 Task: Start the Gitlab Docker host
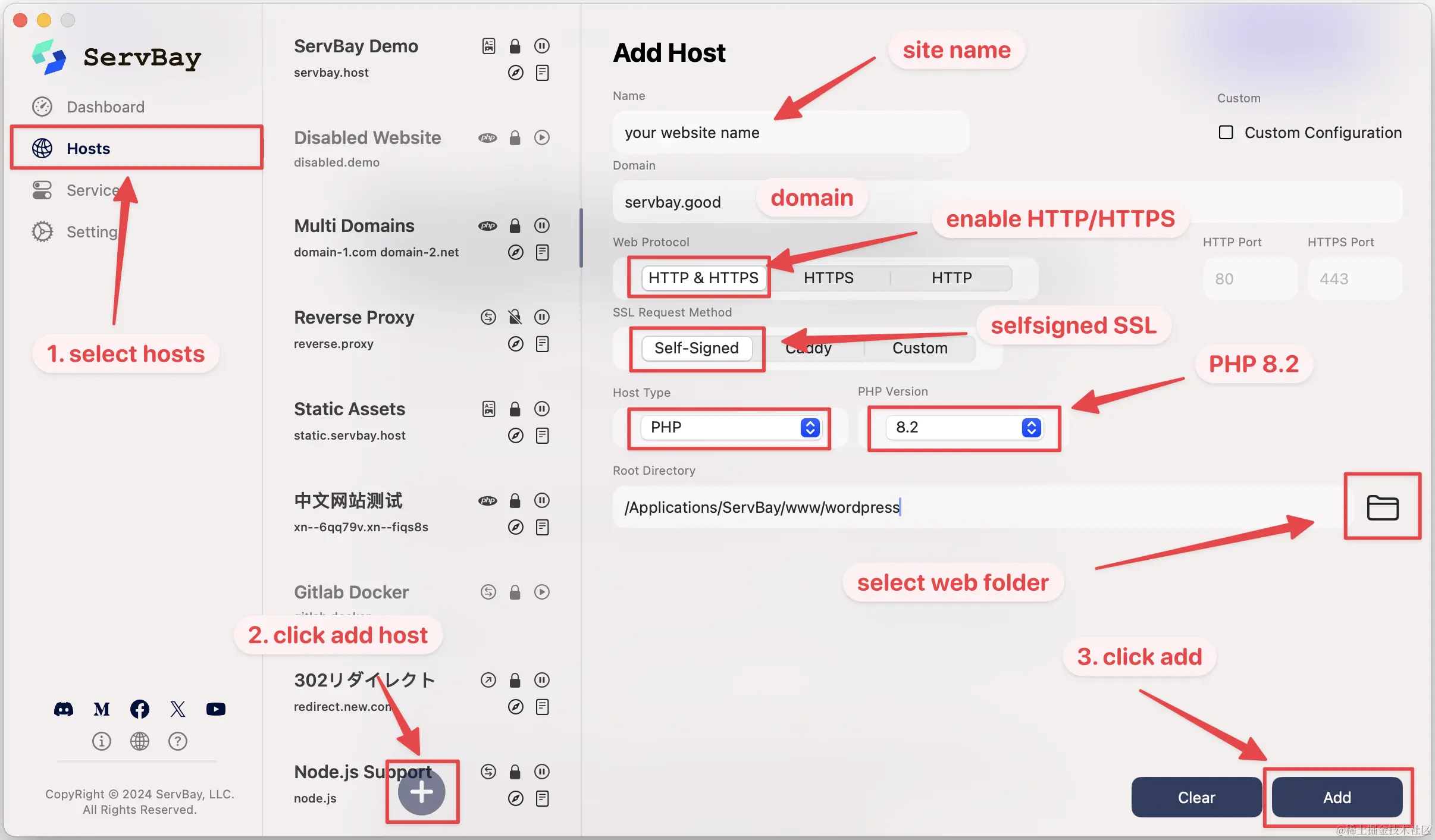[x=541, y=592]
